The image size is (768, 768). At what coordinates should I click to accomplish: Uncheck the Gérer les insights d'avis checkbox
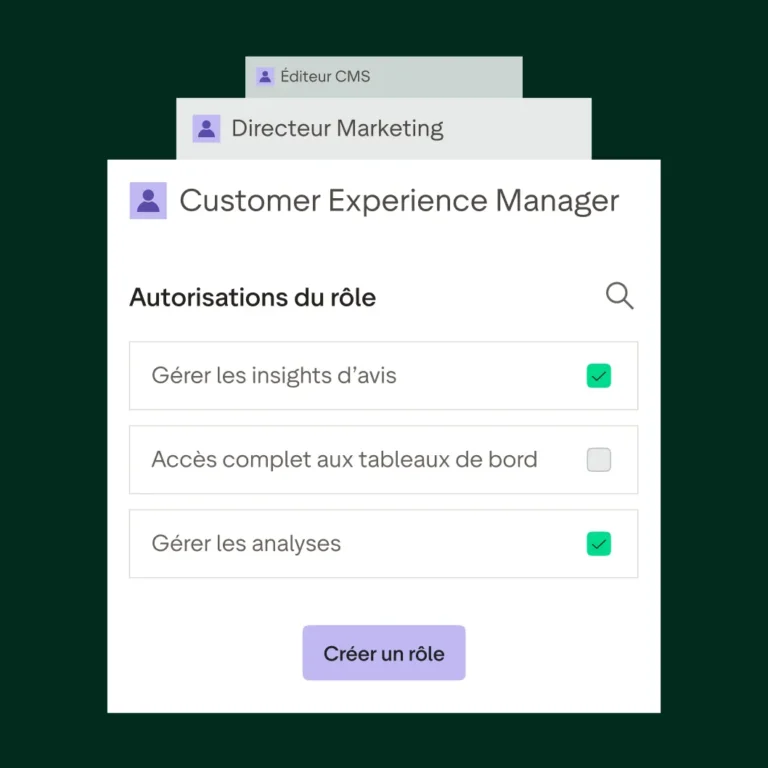point(599,376)
